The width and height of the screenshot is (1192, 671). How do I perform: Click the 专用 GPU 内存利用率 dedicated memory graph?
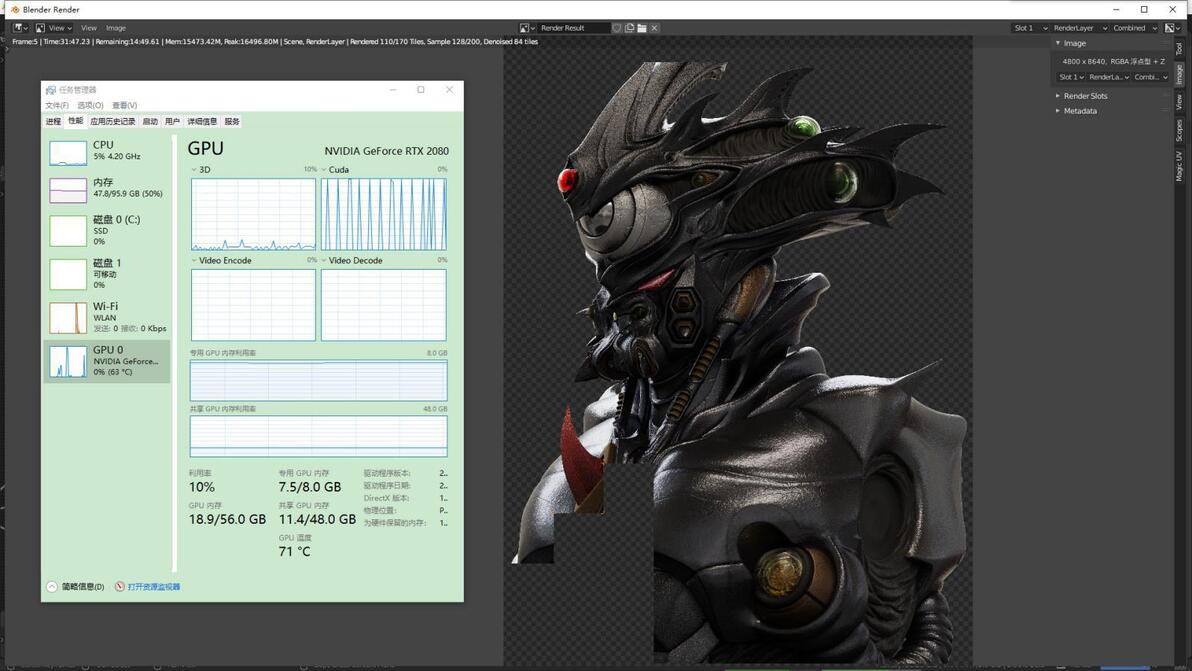point(319,381)
